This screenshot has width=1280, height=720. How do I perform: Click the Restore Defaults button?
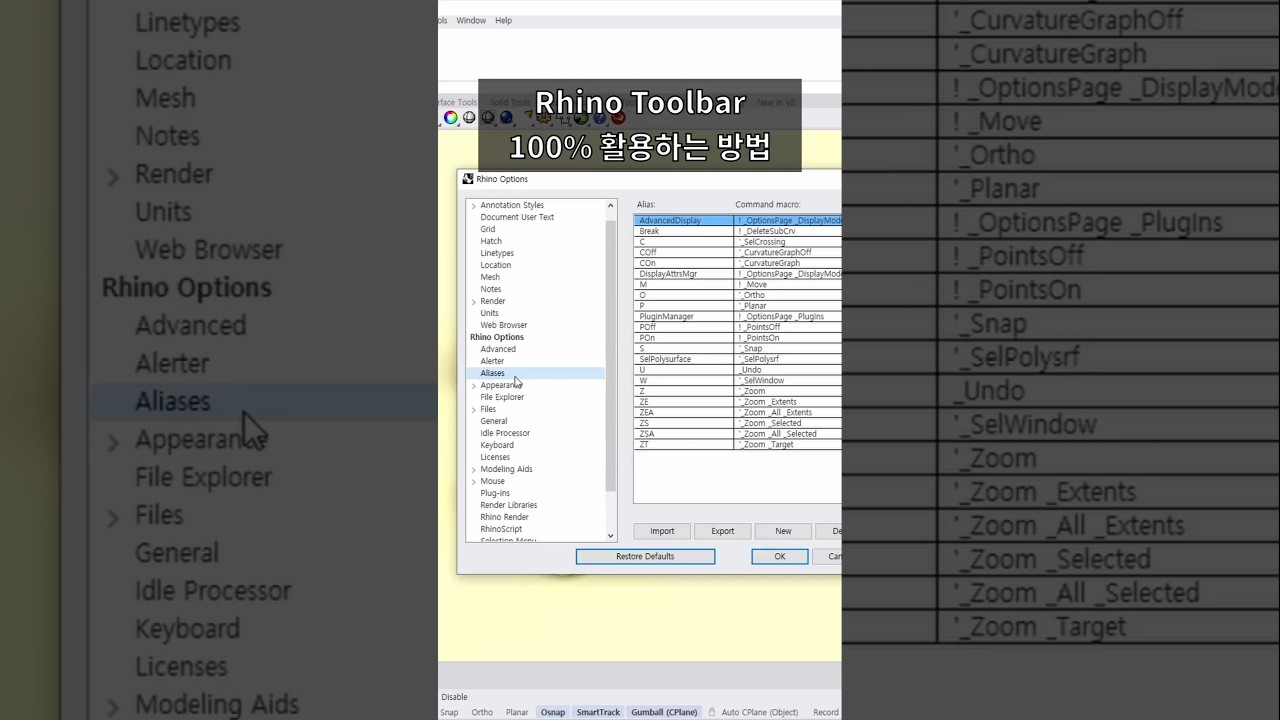(645, 556)
